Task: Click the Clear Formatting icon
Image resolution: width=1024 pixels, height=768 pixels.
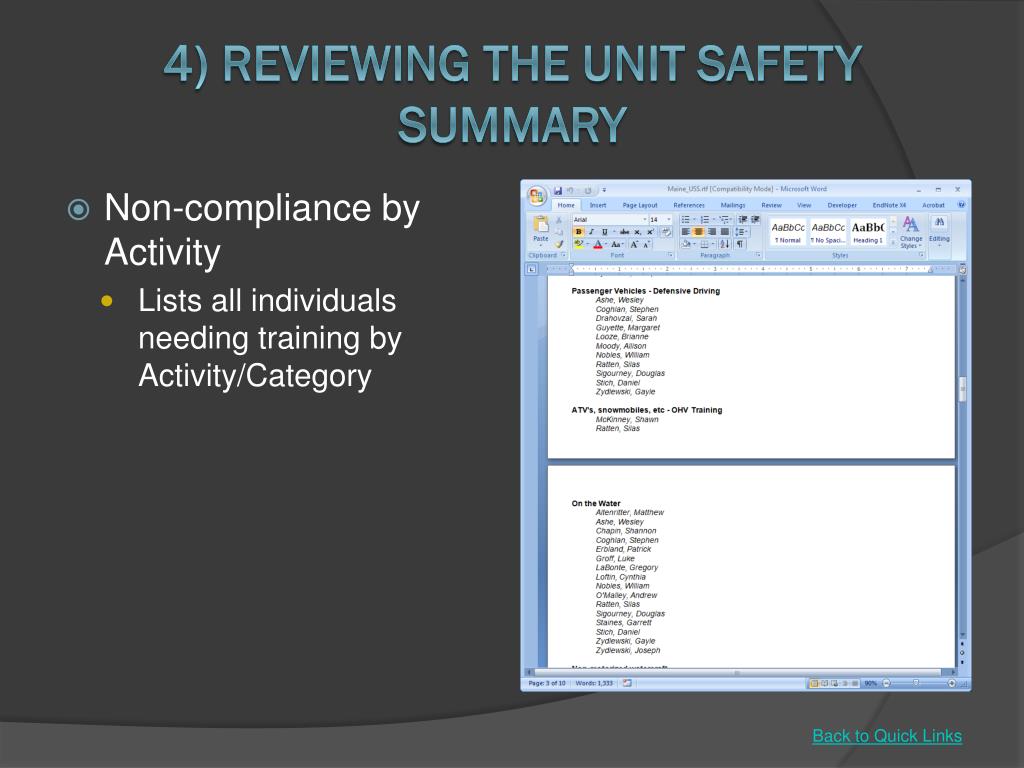Action: (666, 232)
